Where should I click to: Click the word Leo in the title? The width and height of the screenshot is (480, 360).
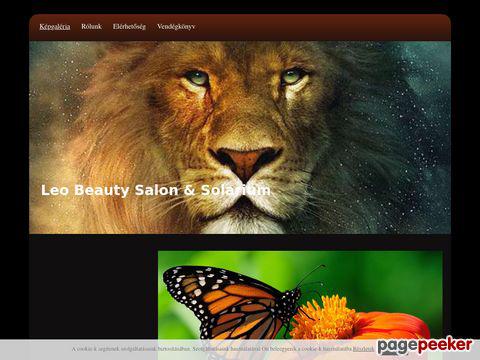[x=55, y=190]
